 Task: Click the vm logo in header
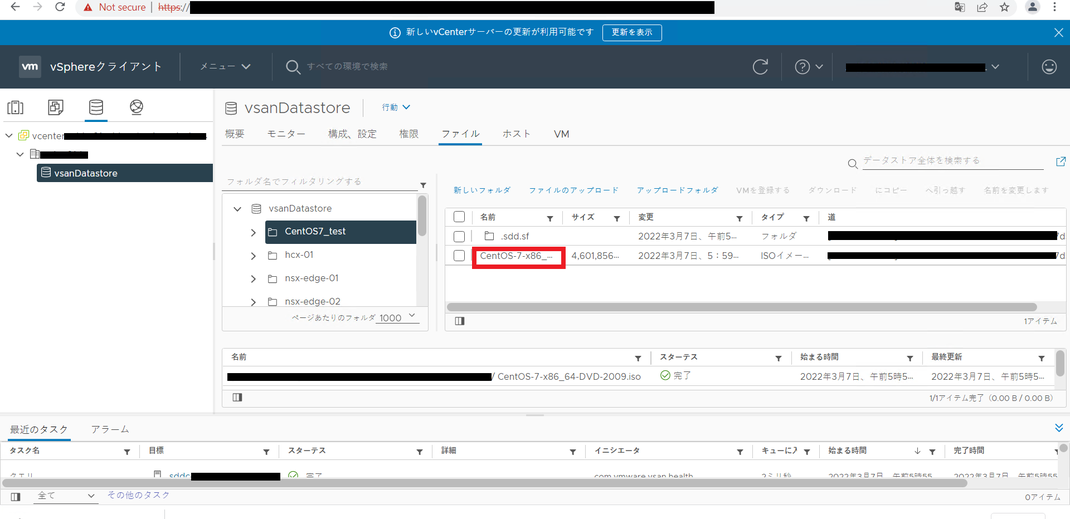click(29, 67)
